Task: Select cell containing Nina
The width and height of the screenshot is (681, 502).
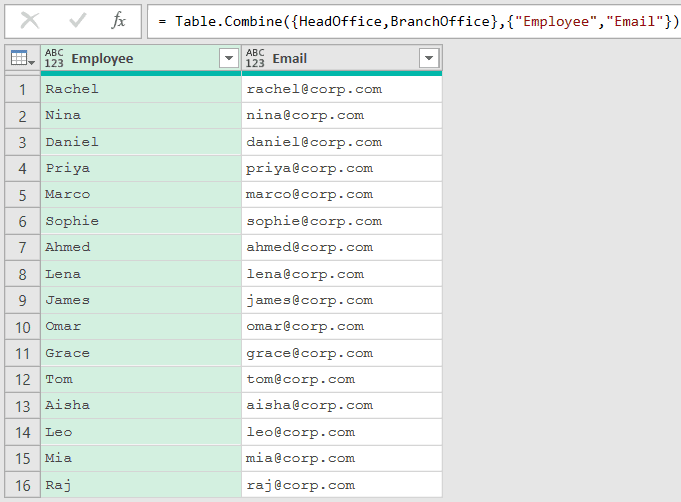Action: pos(141,116)
